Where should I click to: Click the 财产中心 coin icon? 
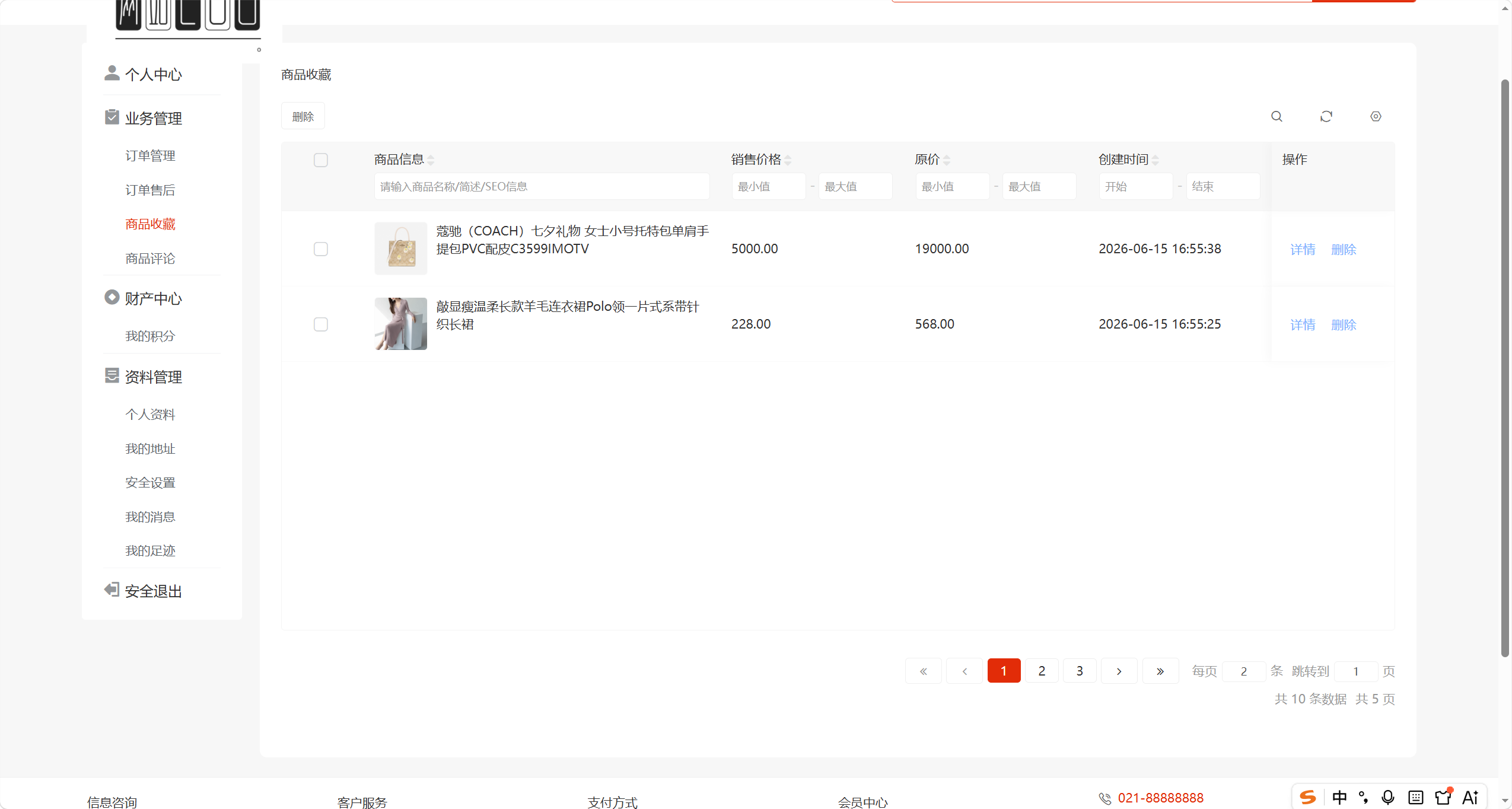pyautogui.click(x=112, y=297)
